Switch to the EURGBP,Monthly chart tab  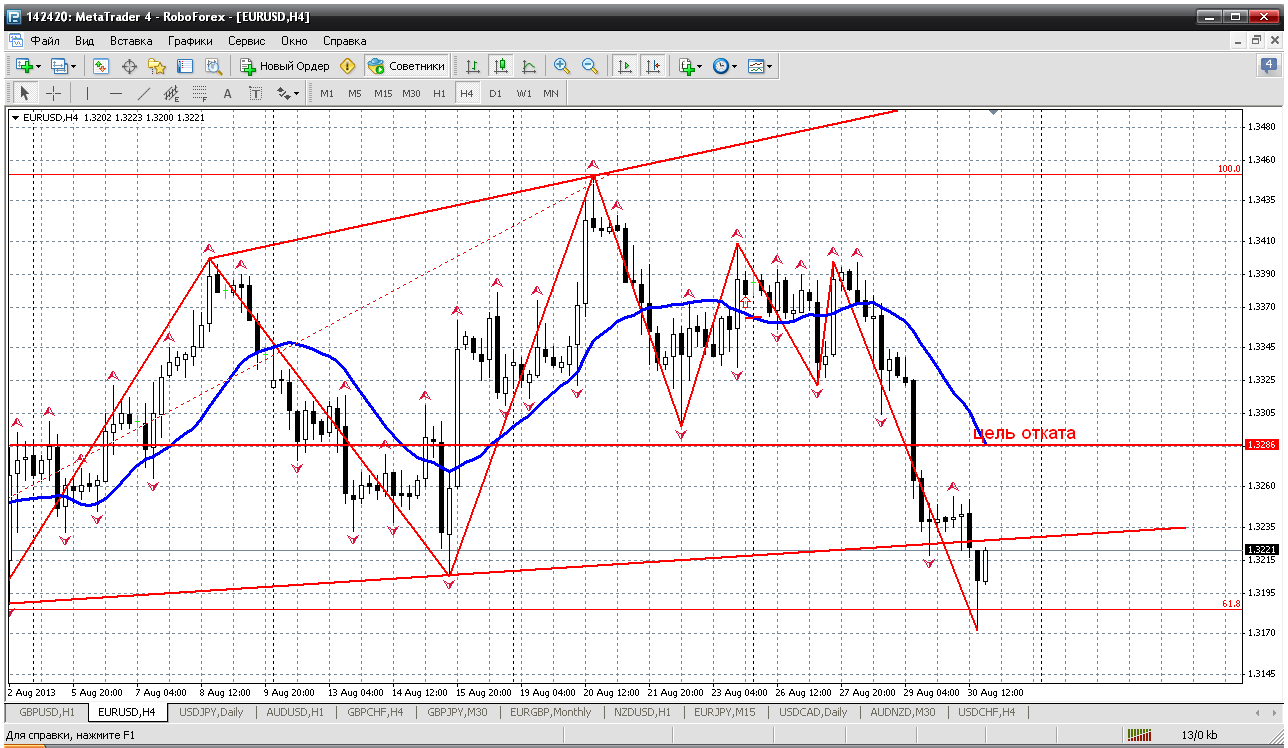pos(551,712)
